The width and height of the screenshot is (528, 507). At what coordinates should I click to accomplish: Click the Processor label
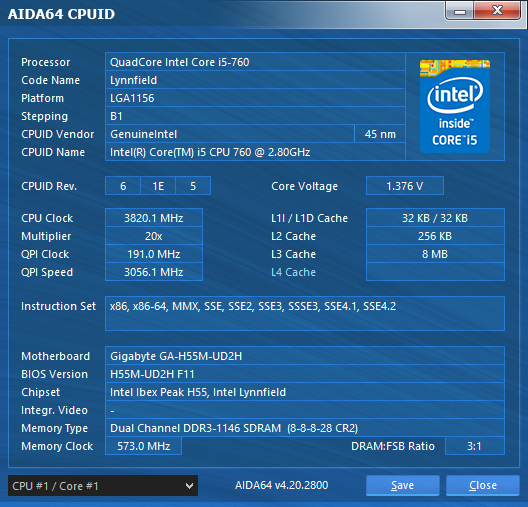(x=45, y=62)
